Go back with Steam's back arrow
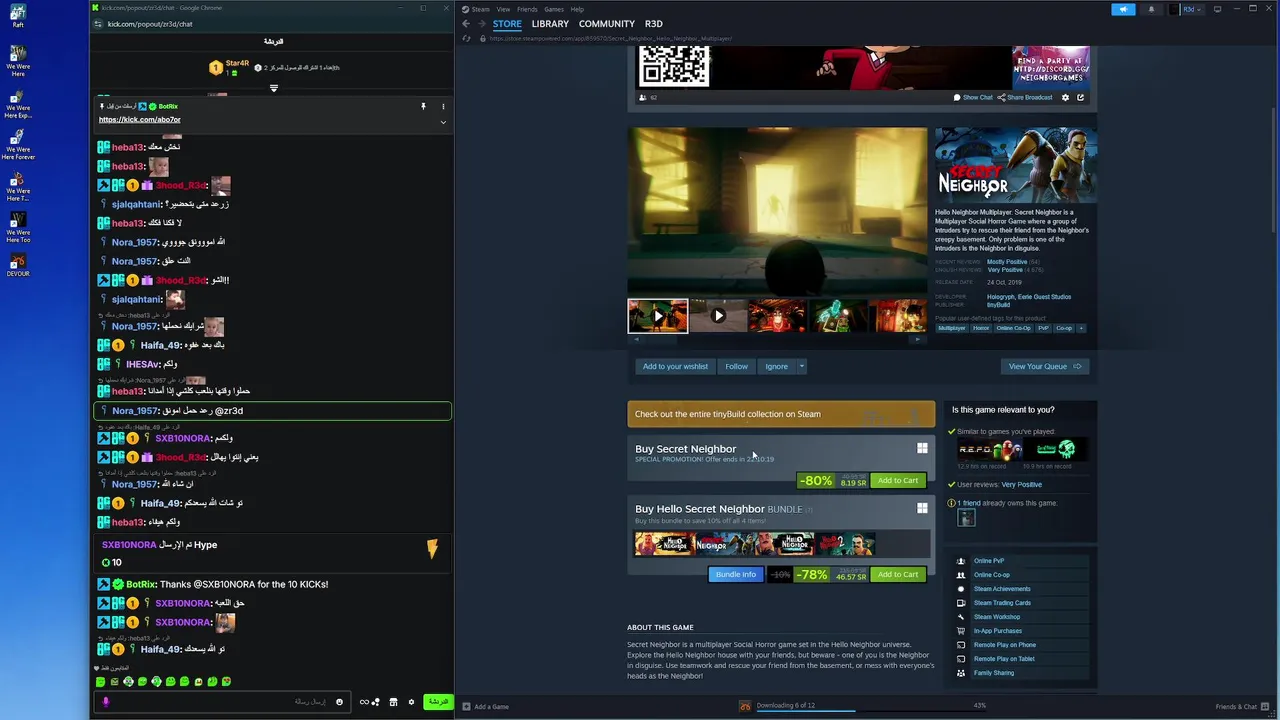1280x720 pixels. (x=465, y=24)
